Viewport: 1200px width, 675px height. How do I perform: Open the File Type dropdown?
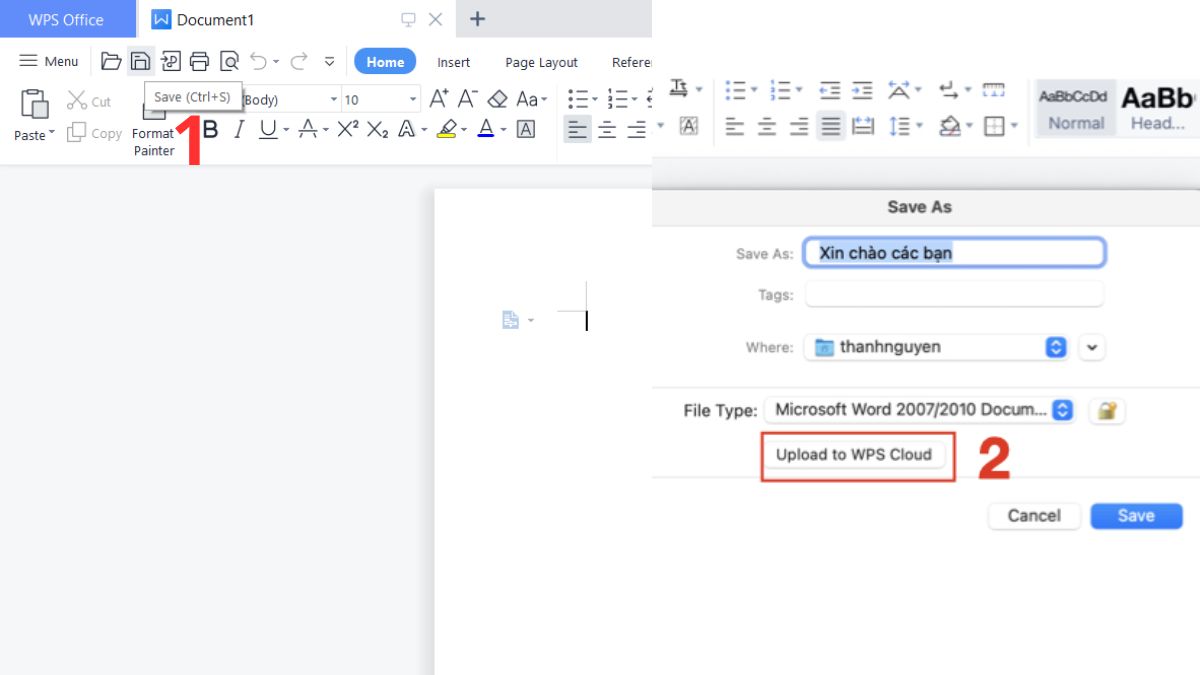coord(1060,409)
